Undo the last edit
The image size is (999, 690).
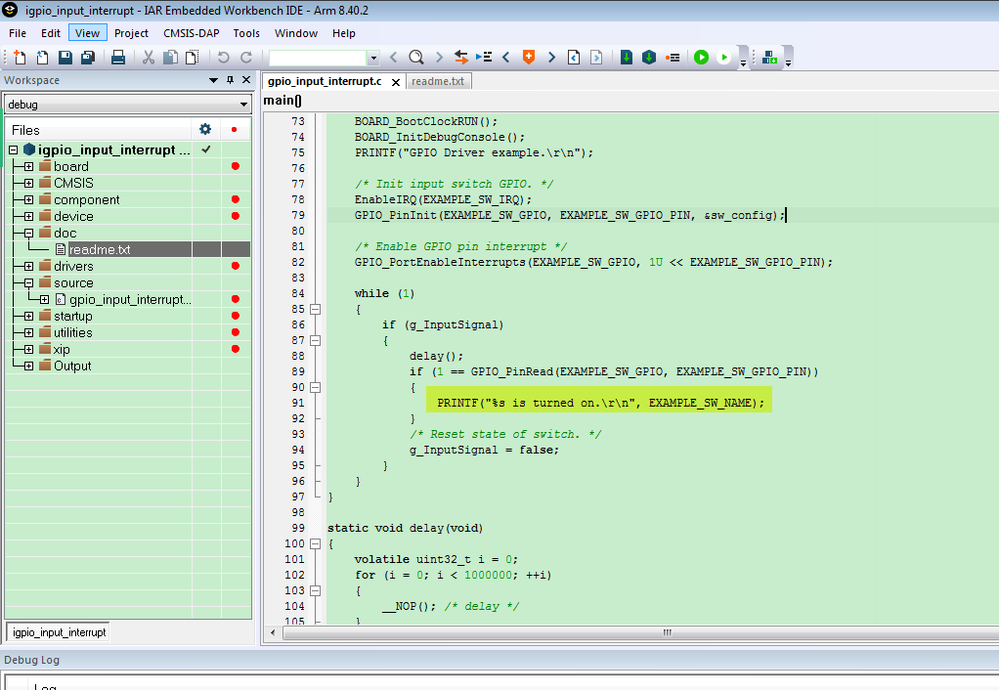pos(222,57)
